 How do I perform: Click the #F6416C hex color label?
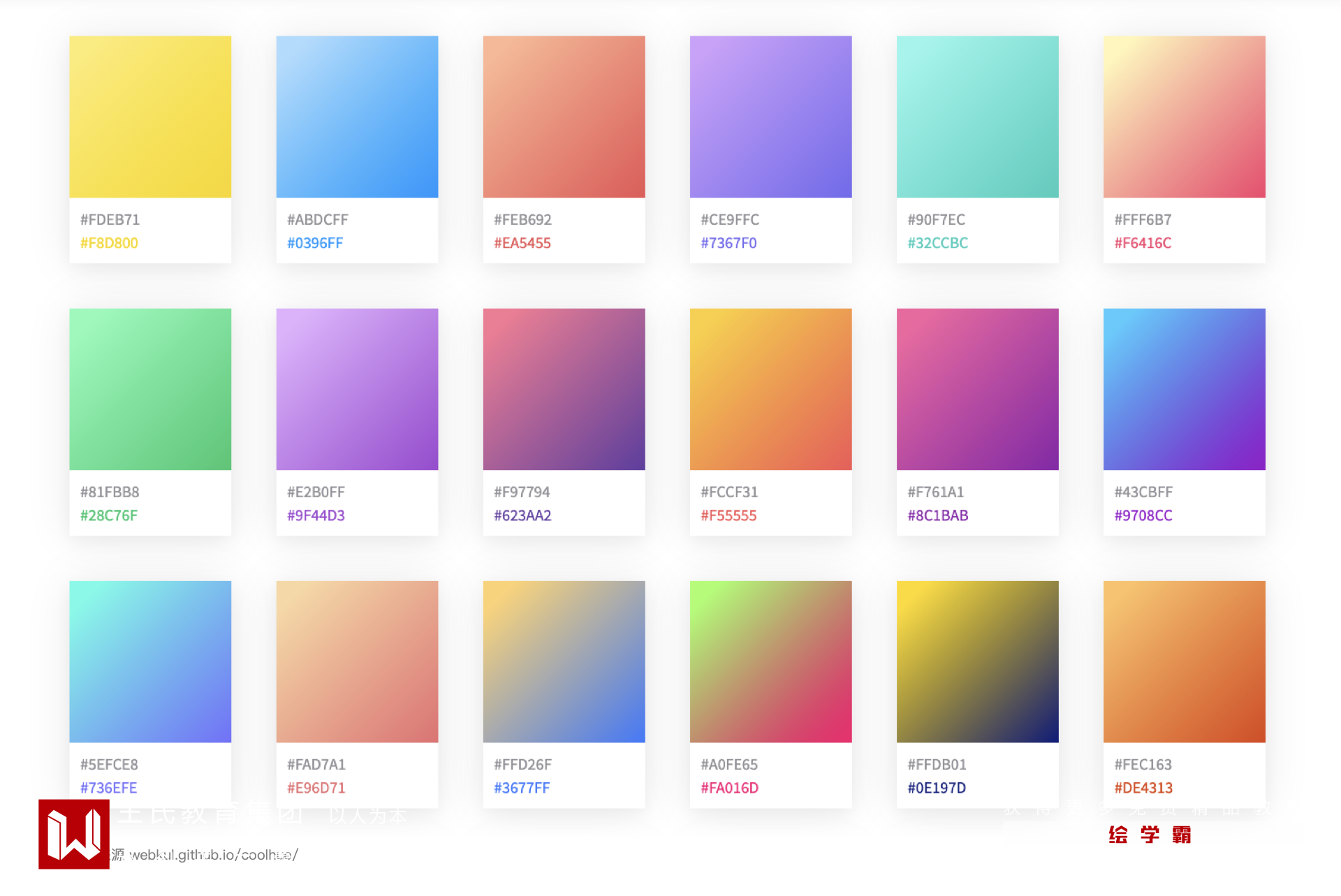[x=1143, y=243]
